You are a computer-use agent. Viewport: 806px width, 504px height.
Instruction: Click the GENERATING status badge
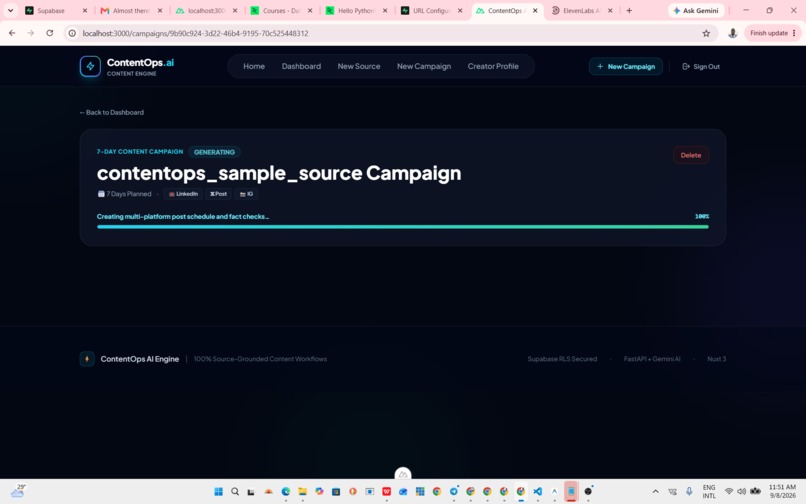(214, 152)
